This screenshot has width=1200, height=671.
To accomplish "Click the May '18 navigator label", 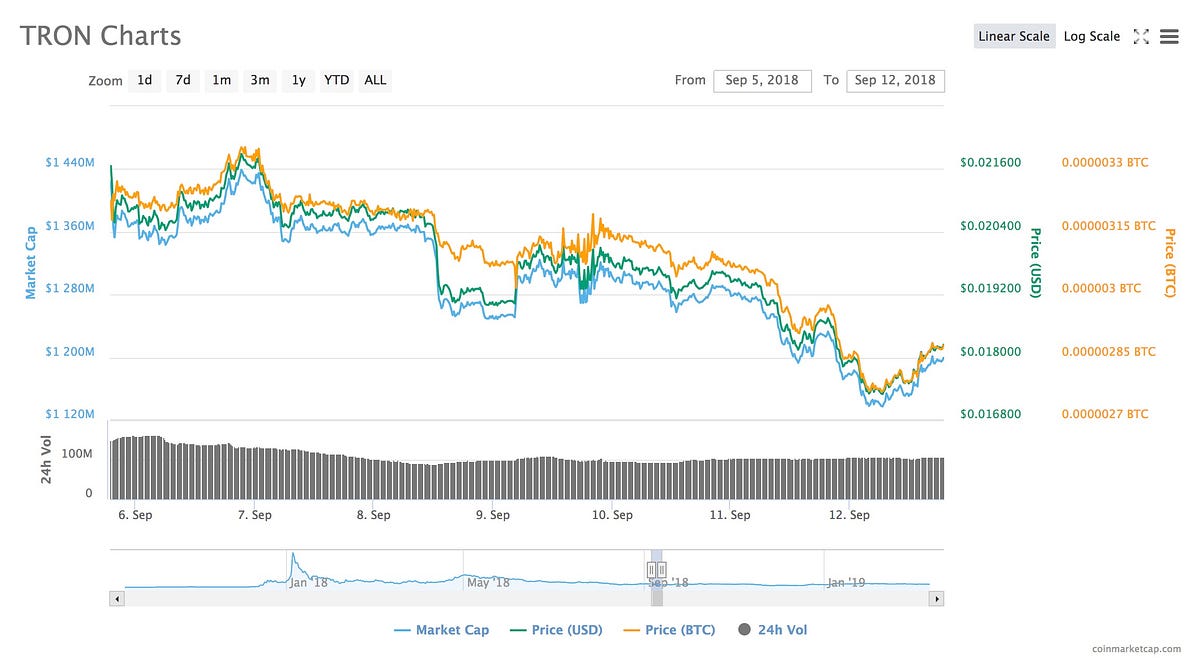I will coord(489,581).
